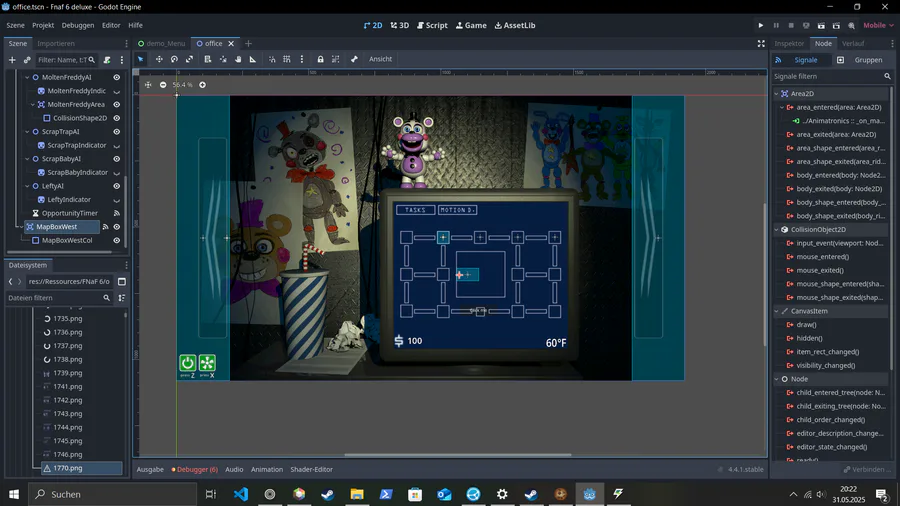Toggle visibility of MoltenFreddyAI node
This screenshot has height=506, width=900.
point(117,77)
